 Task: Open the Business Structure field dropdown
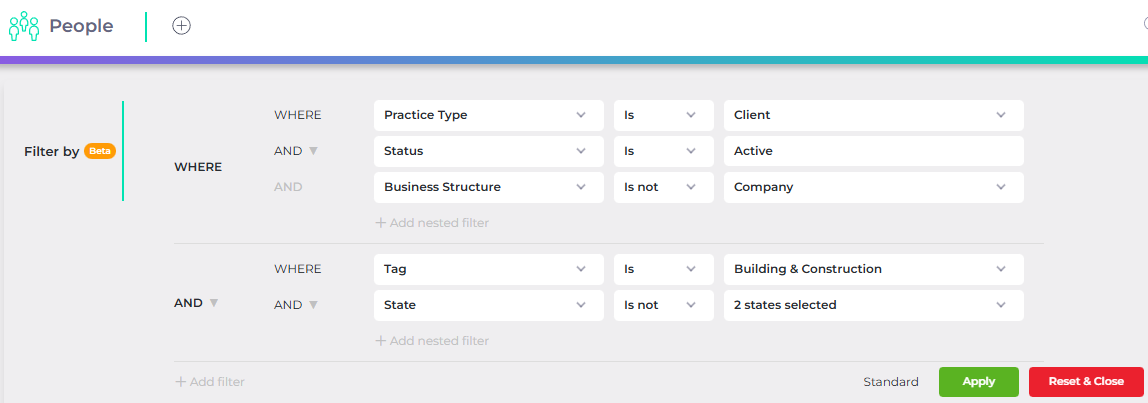(x=488, y=187)
